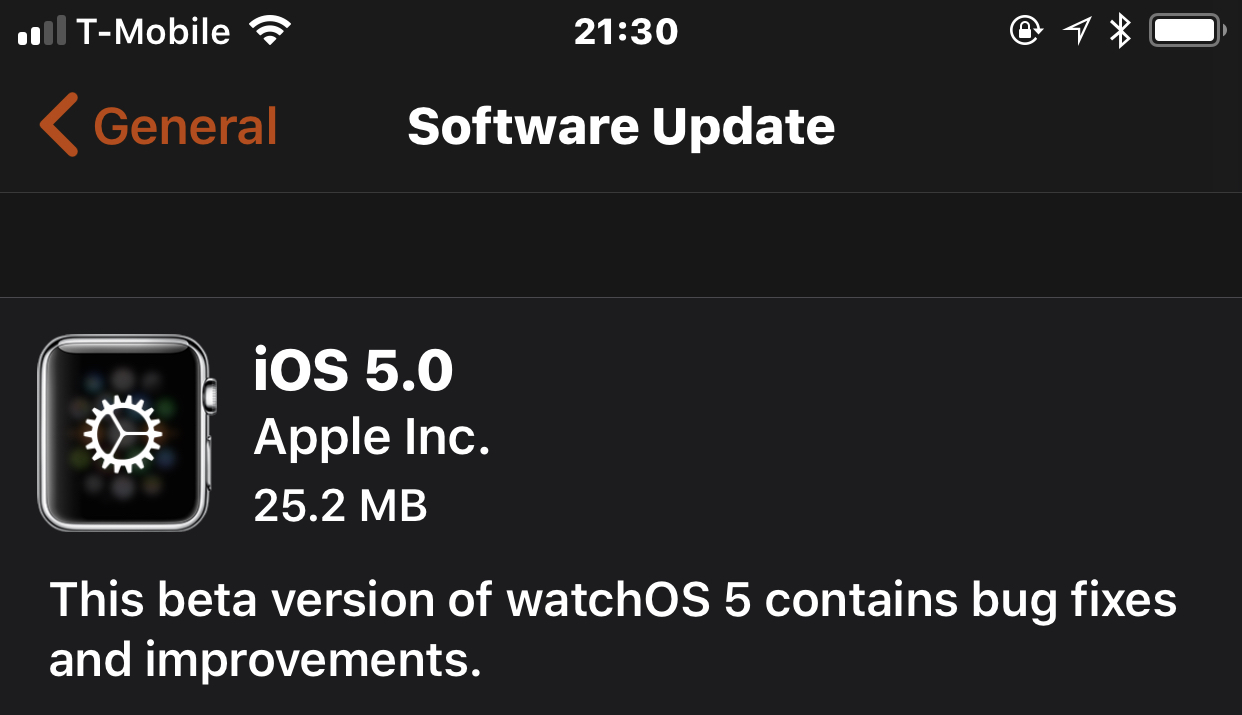Tap the rotation lock status icon

point(1025,32)
